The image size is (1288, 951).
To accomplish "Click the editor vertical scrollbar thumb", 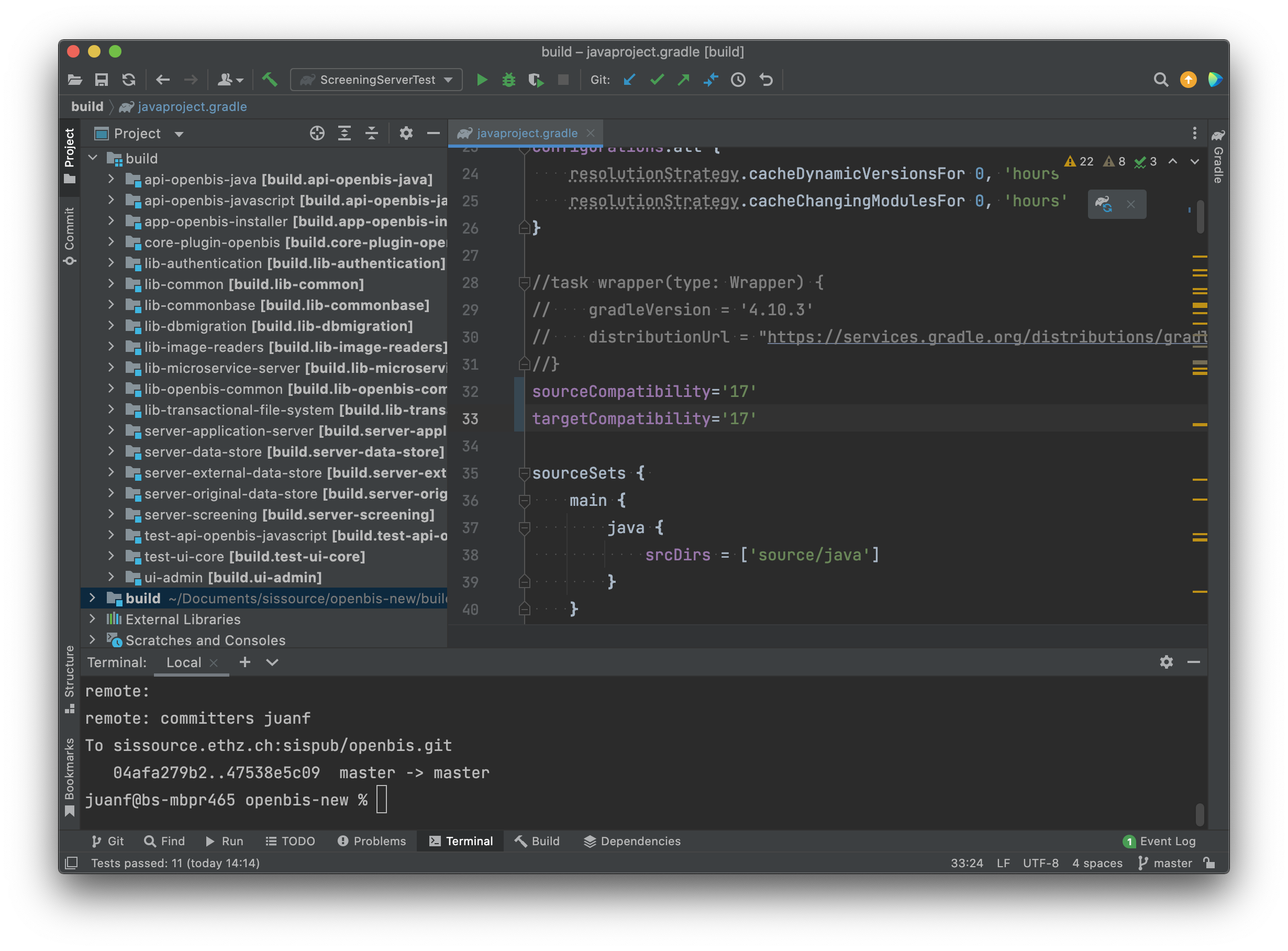I will click(1201, 217).
